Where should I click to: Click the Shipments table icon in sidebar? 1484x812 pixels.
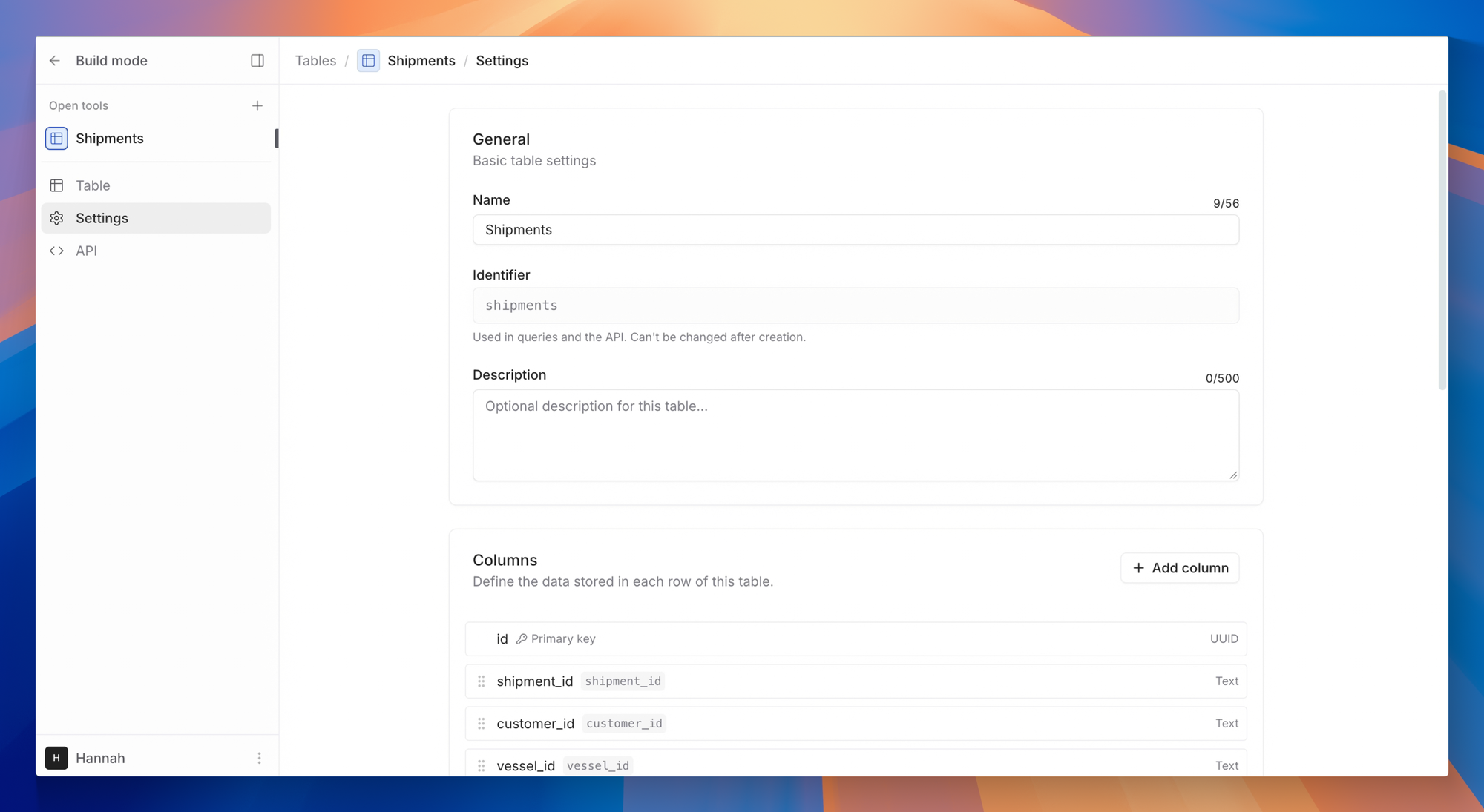click(56, 139)
